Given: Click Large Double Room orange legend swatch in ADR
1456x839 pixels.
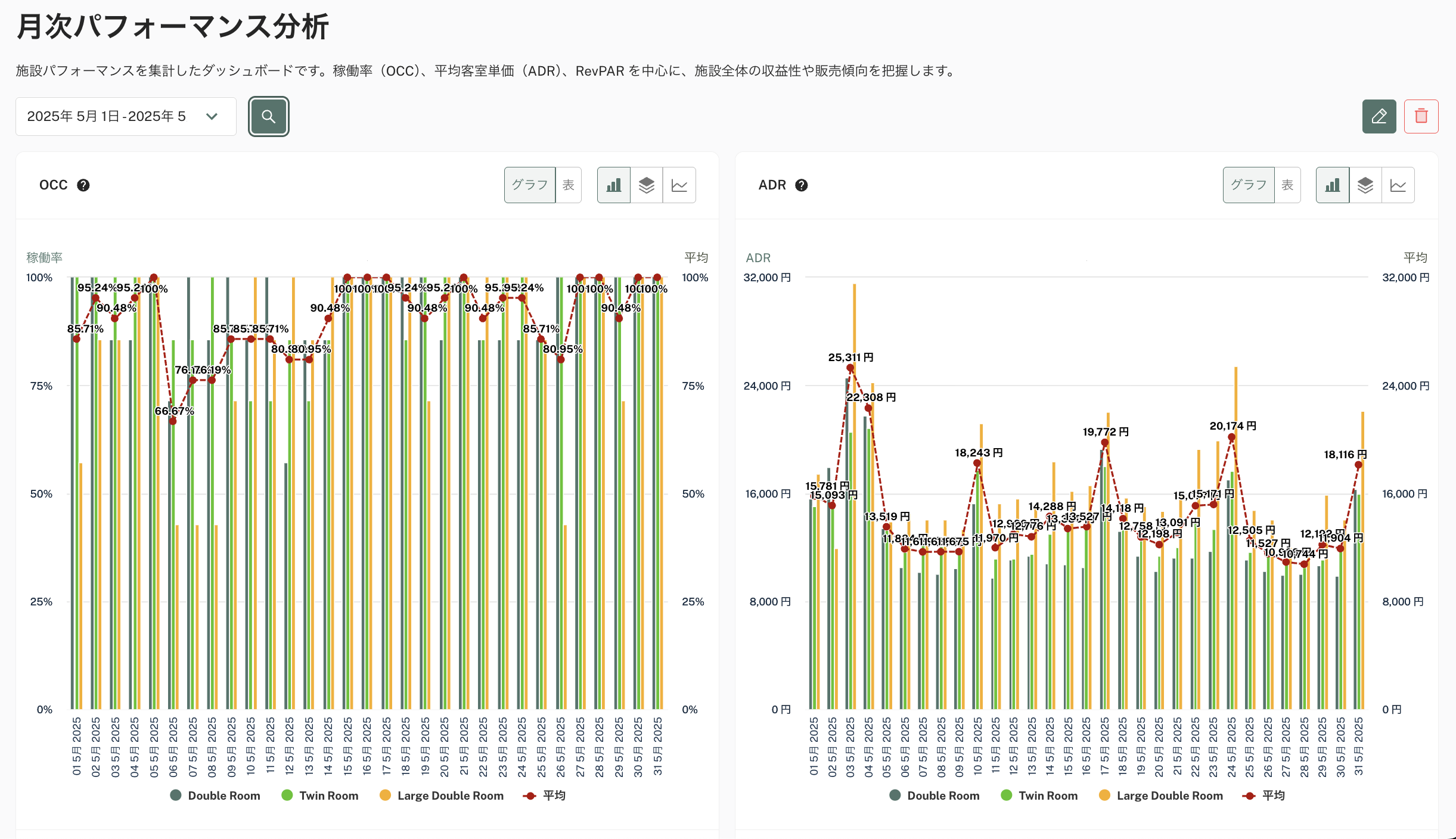Looking at the screenshot, I should click(x=1104, y=796).
